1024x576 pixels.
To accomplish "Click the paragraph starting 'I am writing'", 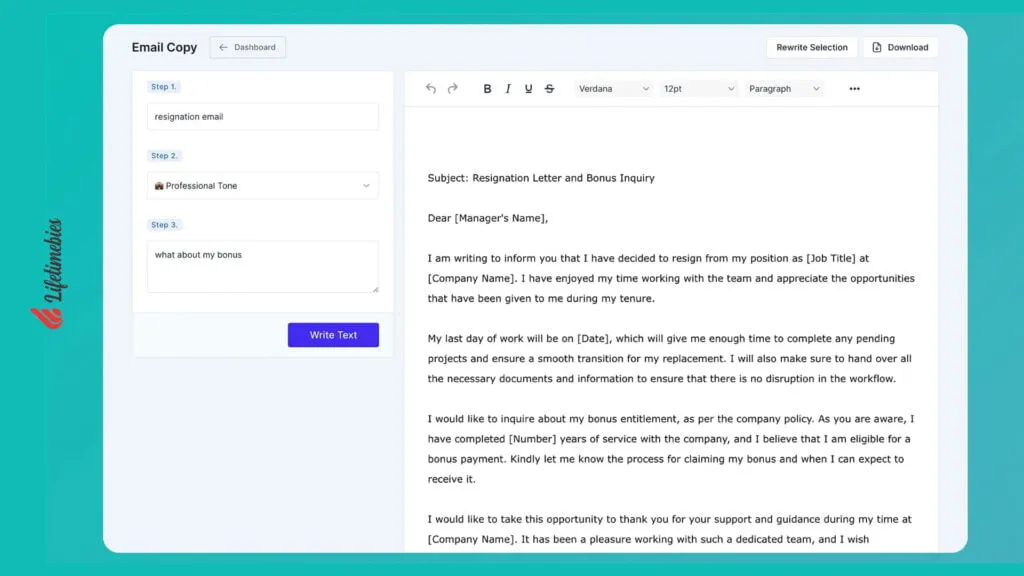I will pyautogui.click(x=671, y=278).
